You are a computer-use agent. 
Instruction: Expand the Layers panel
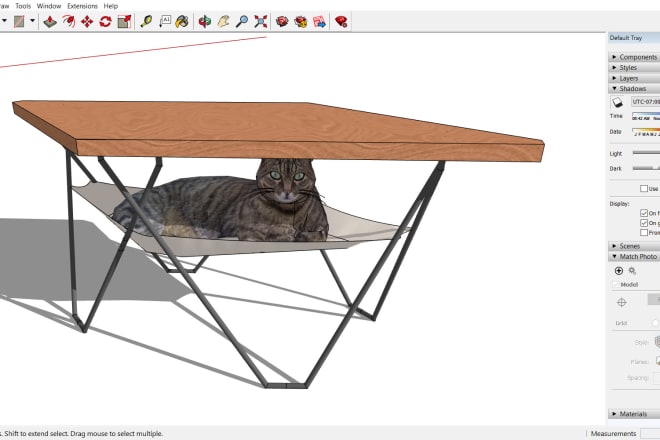634,78
